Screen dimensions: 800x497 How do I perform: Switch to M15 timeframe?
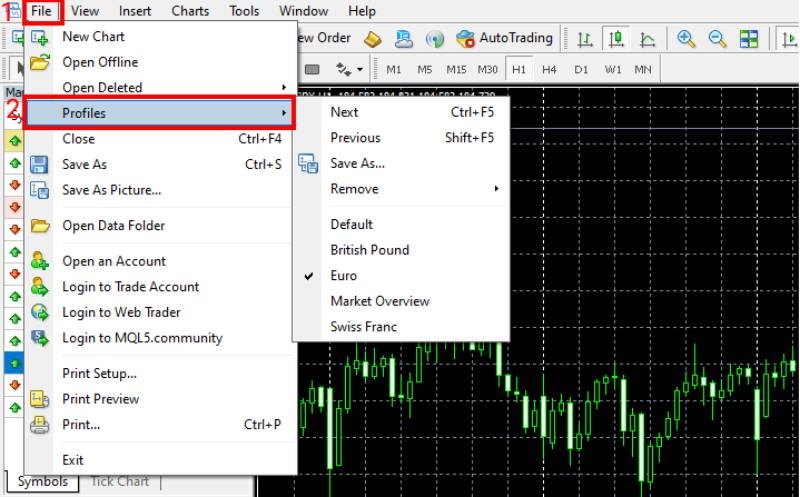tap(456, 69)
